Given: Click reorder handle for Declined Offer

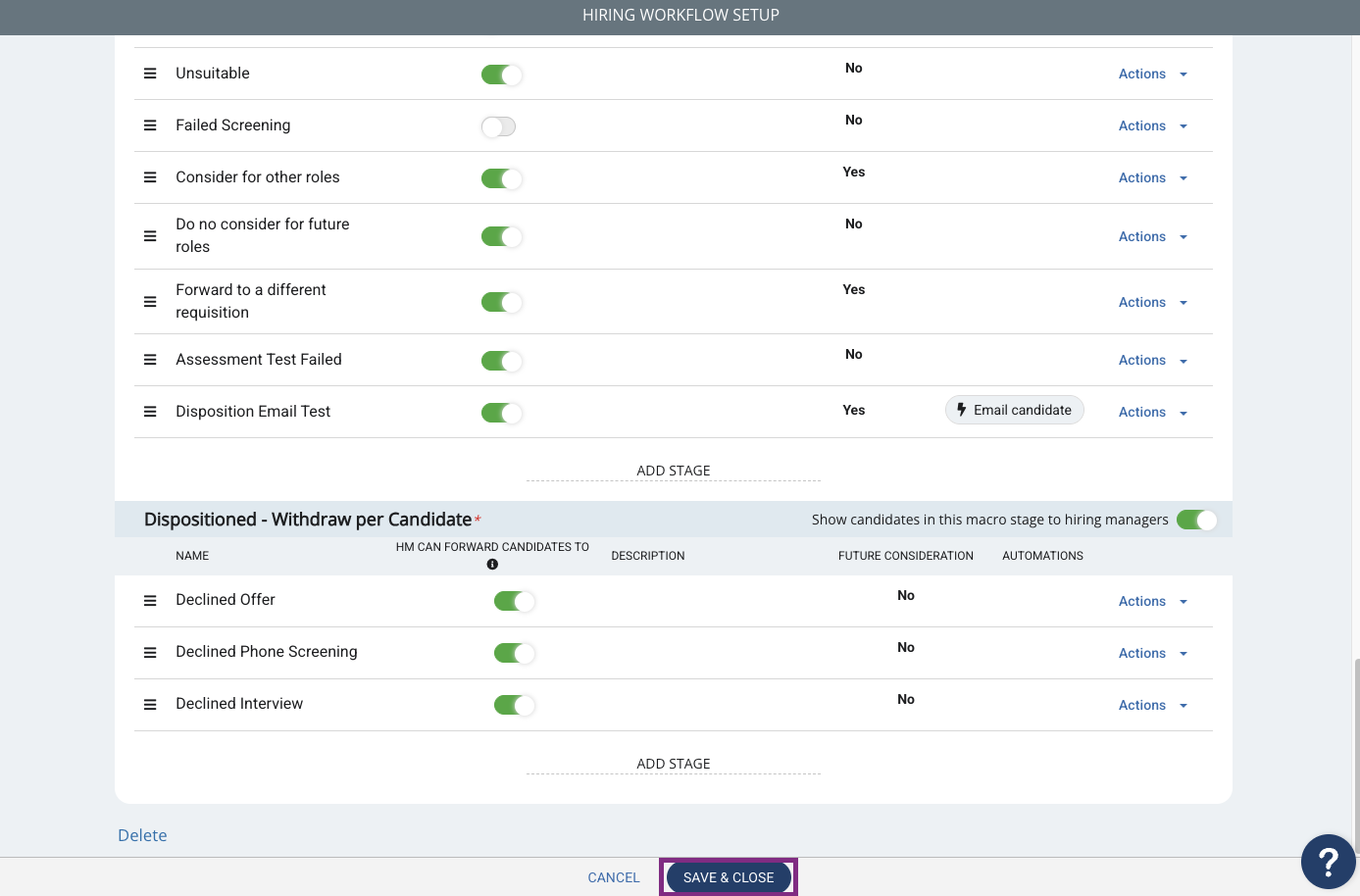Looking at the screenshot, I should click(150, 601).
